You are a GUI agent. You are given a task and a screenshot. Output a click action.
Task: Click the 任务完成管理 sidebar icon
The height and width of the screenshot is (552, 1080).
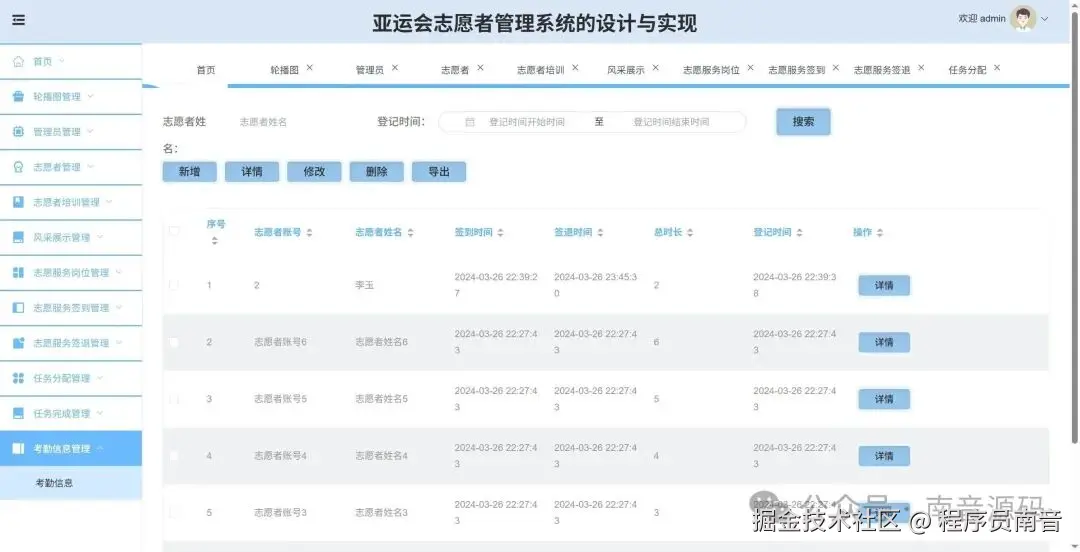click(x=19, y=413)
